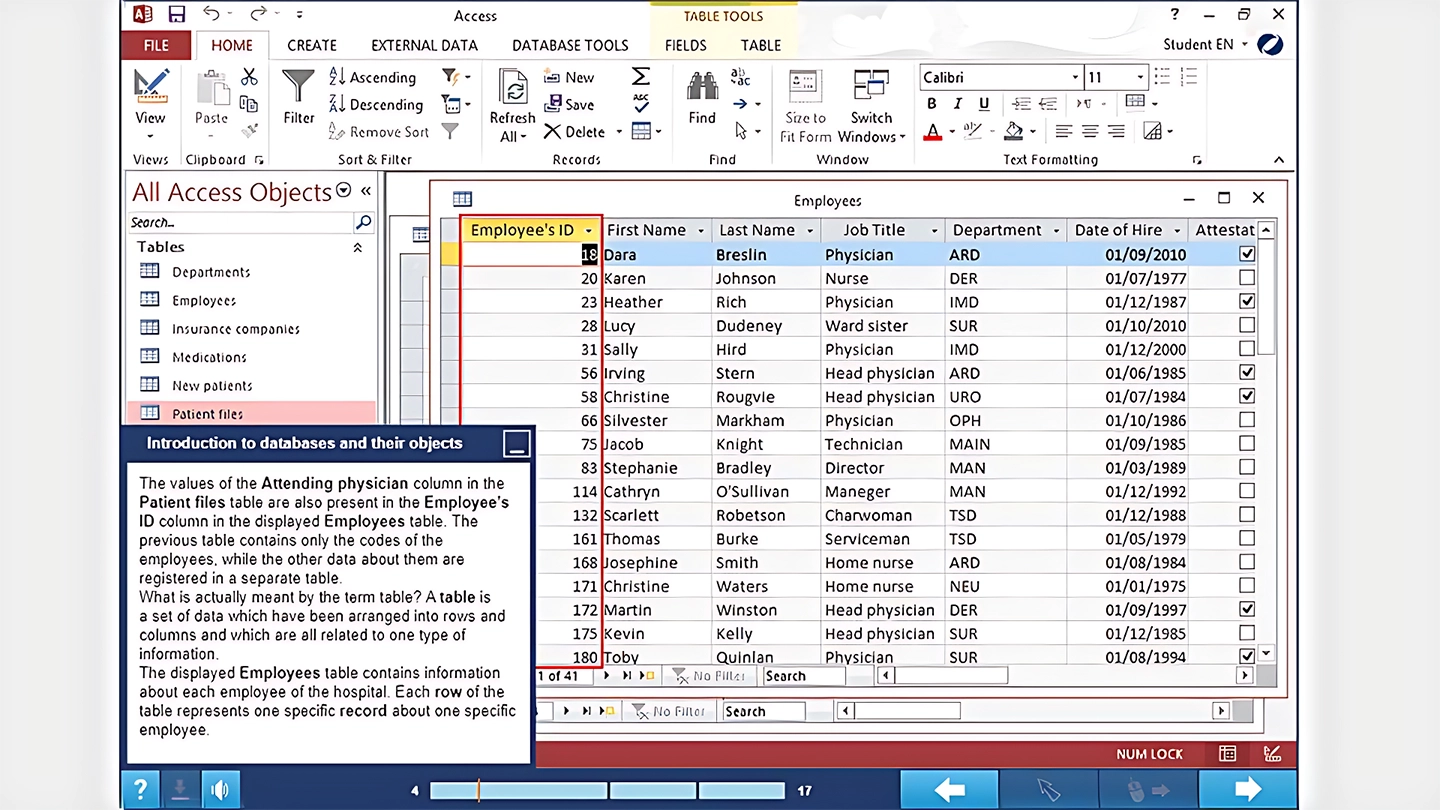Open Date of Hire column dropdown arrow
1440x810 pixels.
pyautogui.click(x=1178, y=231)
